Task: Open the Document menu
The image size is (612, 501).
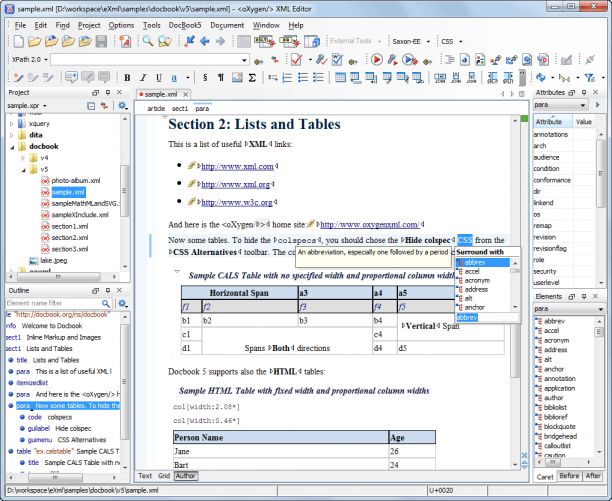Action: [x=227, y=25]
